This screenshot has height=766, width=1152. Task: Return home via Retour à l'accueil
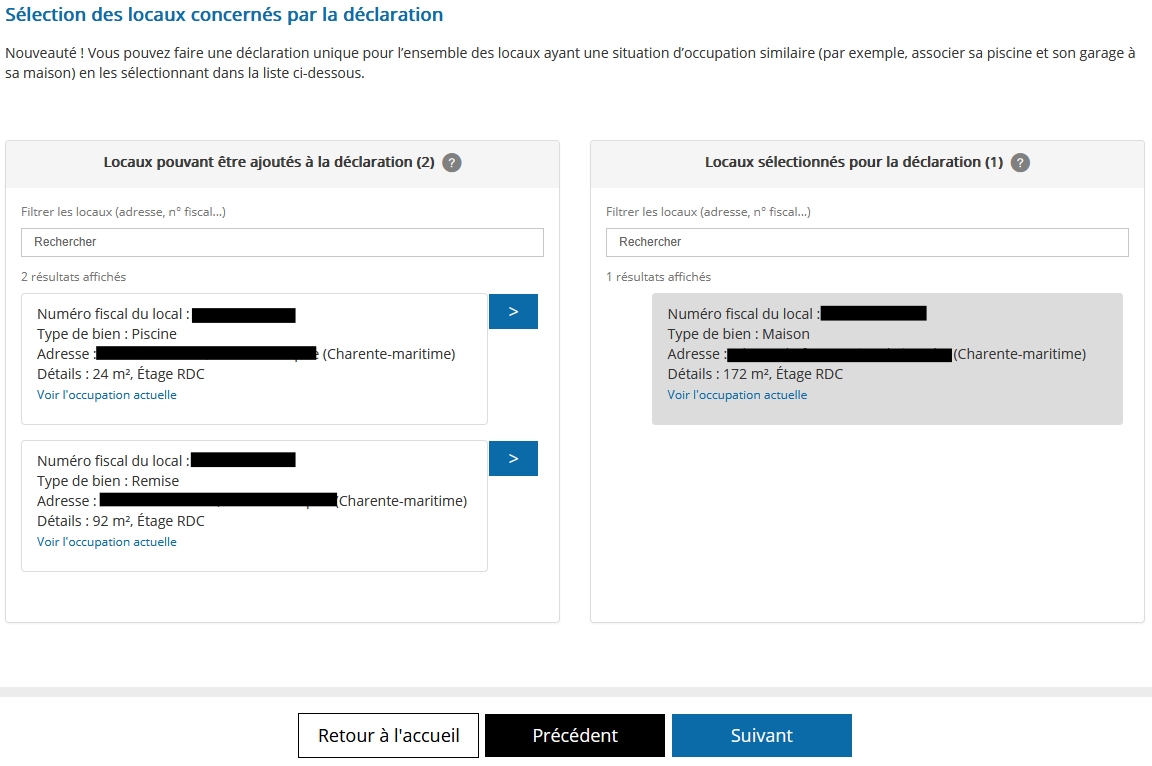tap(388, 735)
